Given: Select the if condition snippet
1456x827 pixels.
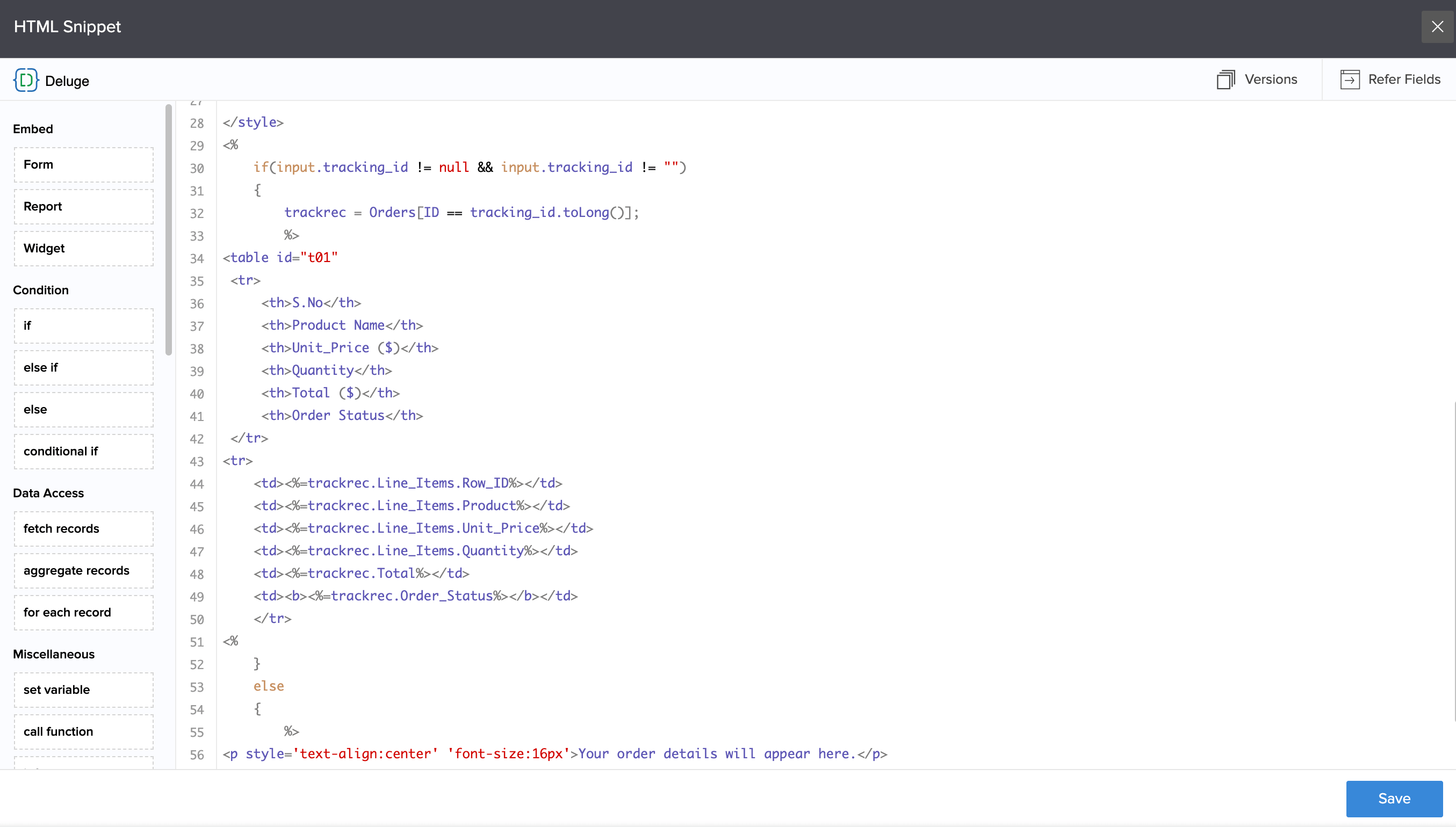Looking at the screenshot, I should point(83,325).
